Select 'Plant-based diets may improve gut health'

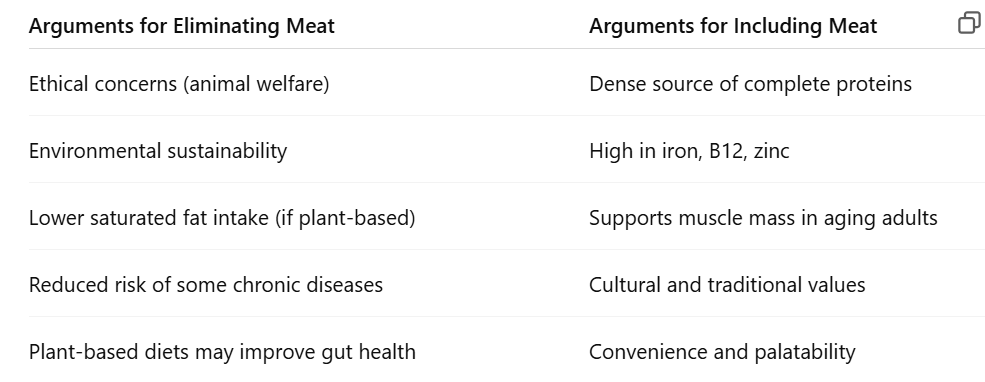coord(222,352)
